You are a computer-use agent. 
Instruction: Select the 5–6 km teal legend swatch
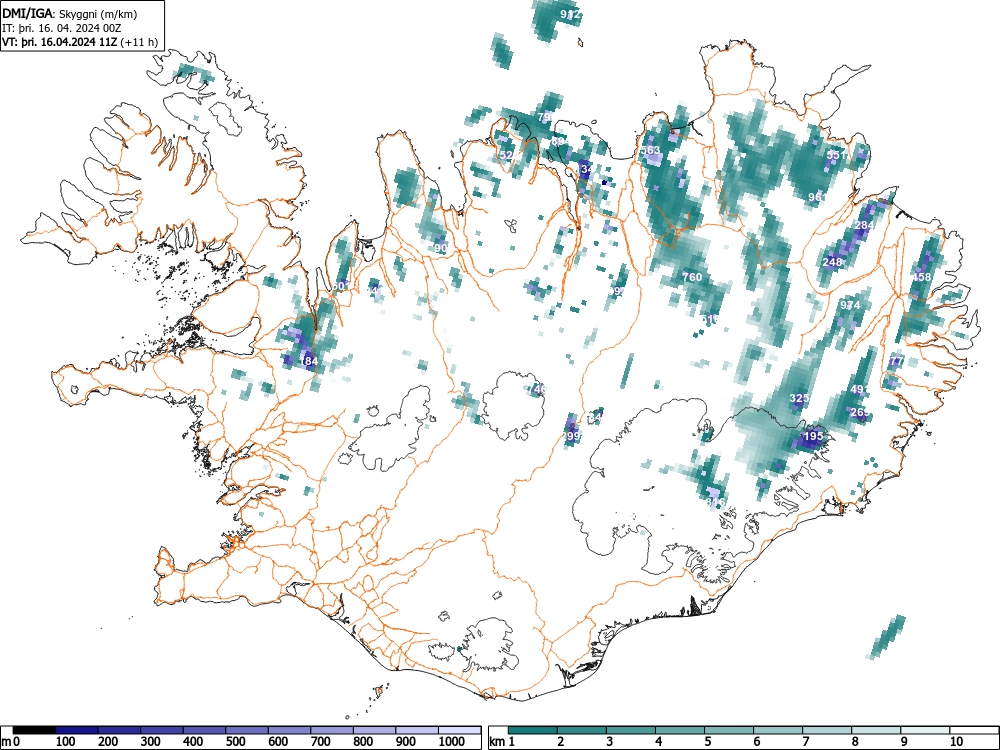click(729, 730)
